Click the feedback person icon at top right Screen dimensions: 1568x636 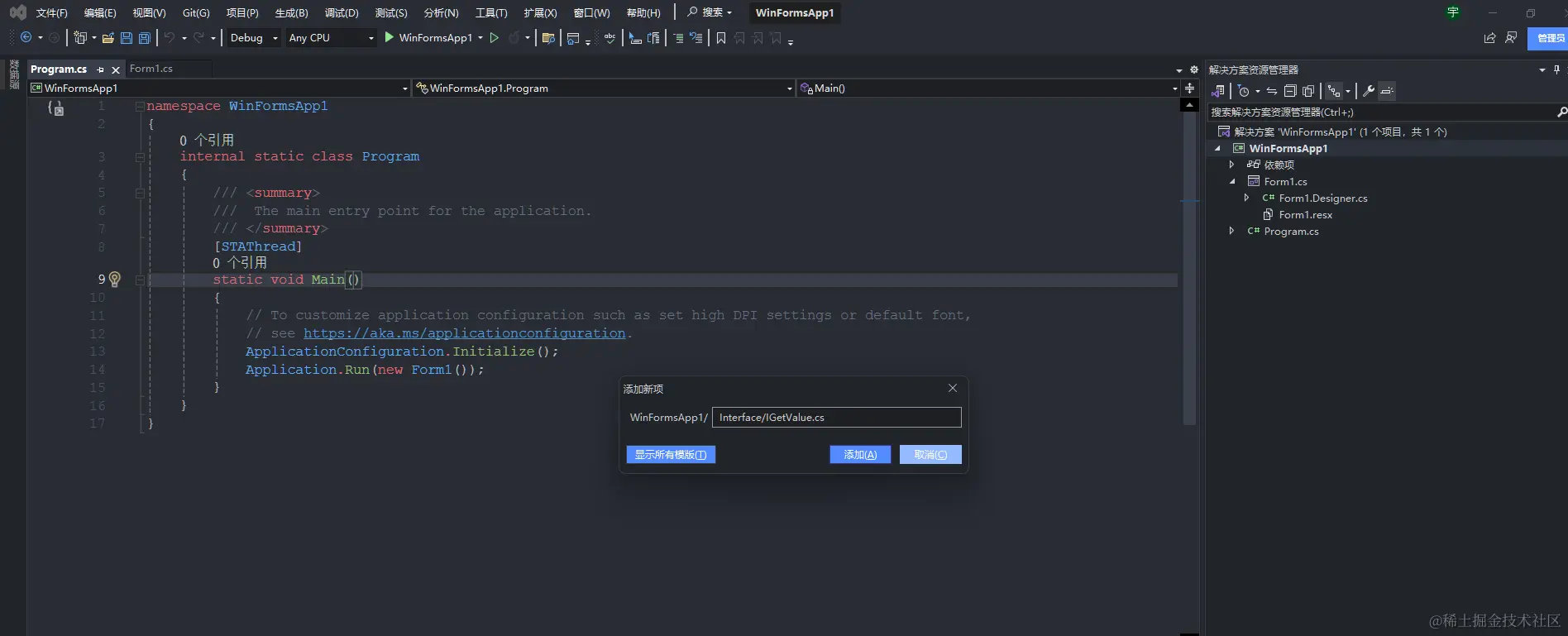point(1511,38)
